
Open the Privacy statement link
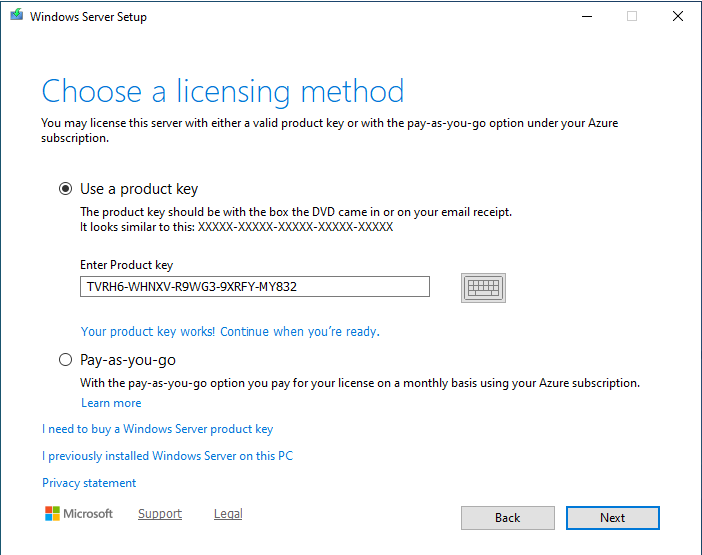[x=89, y=483]
